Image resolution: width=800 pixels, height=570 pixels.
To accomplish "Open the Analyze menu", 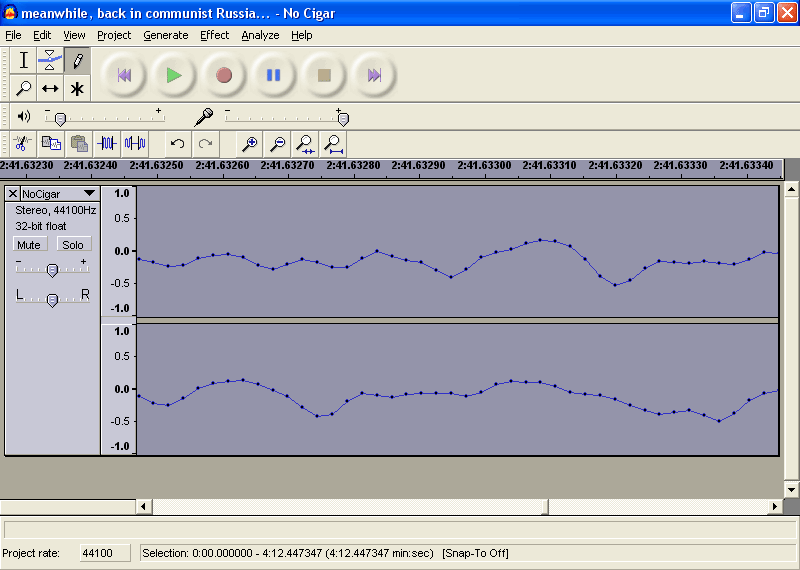I will point(260,35).
